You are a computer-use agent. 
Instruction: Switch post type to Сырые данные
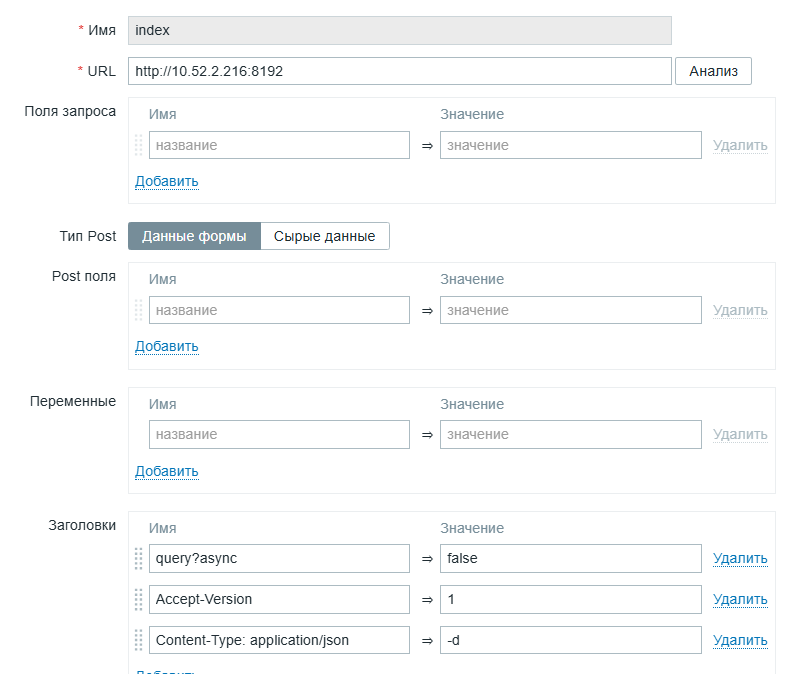324,236
